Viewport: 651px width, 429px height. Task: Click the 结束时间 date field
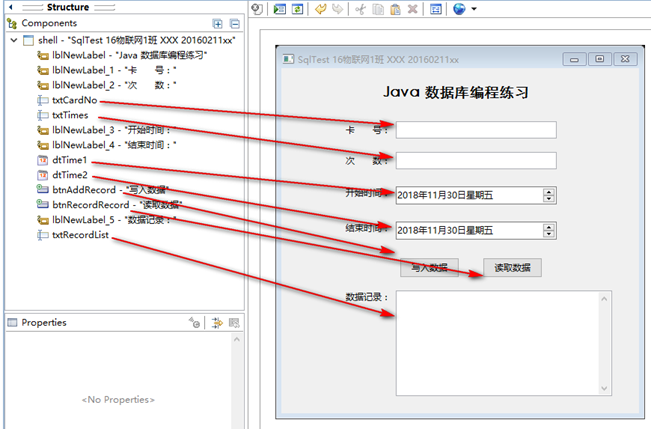476,230
